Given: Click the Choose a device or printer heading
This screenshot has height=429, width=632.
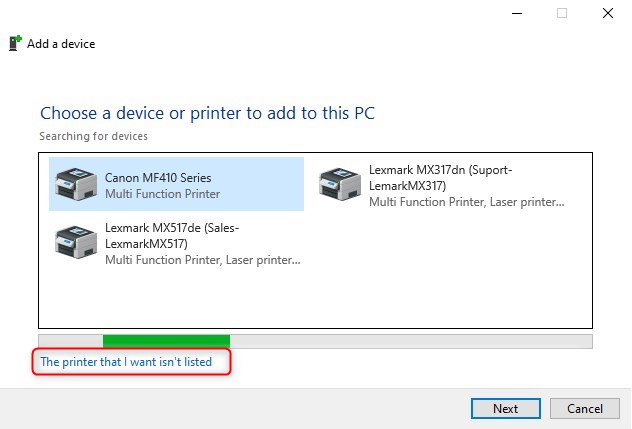Looking at the screenshot, I should coord(207,113).
